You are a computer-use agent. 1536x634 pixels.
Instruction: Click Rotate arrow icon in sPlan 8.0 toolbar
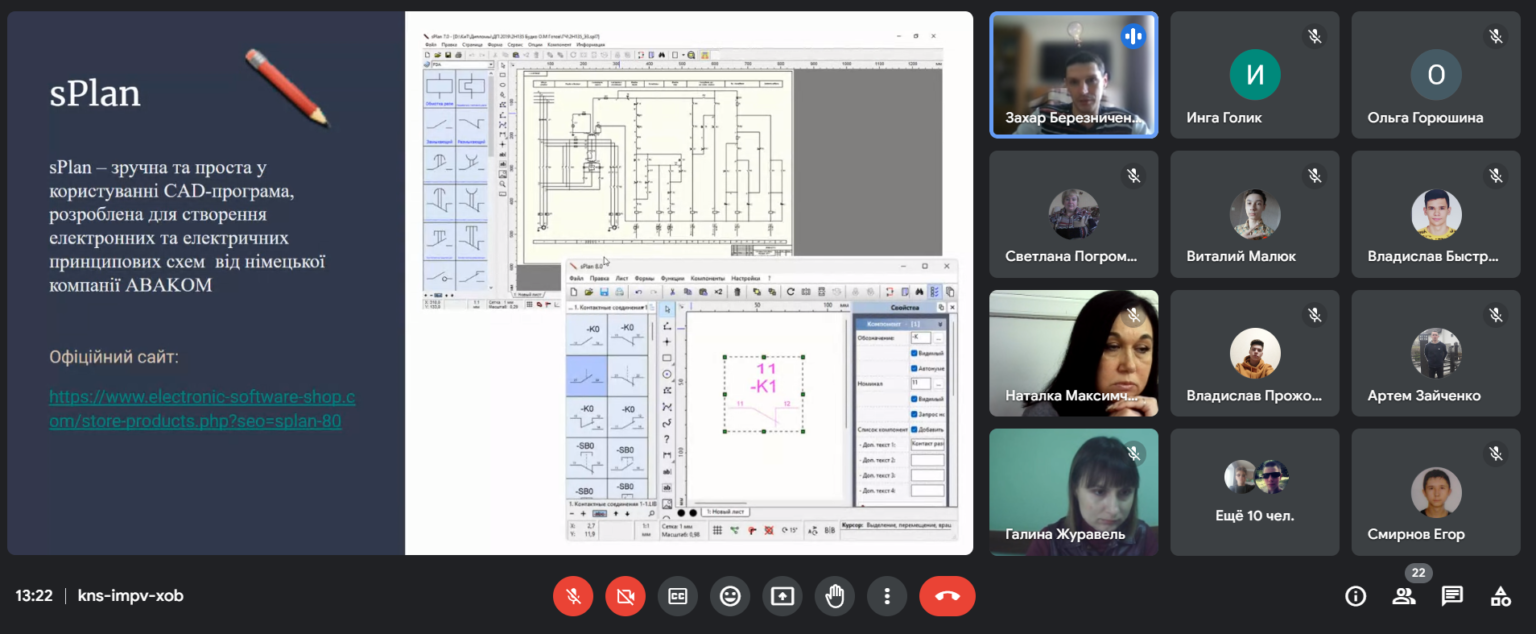790,292
